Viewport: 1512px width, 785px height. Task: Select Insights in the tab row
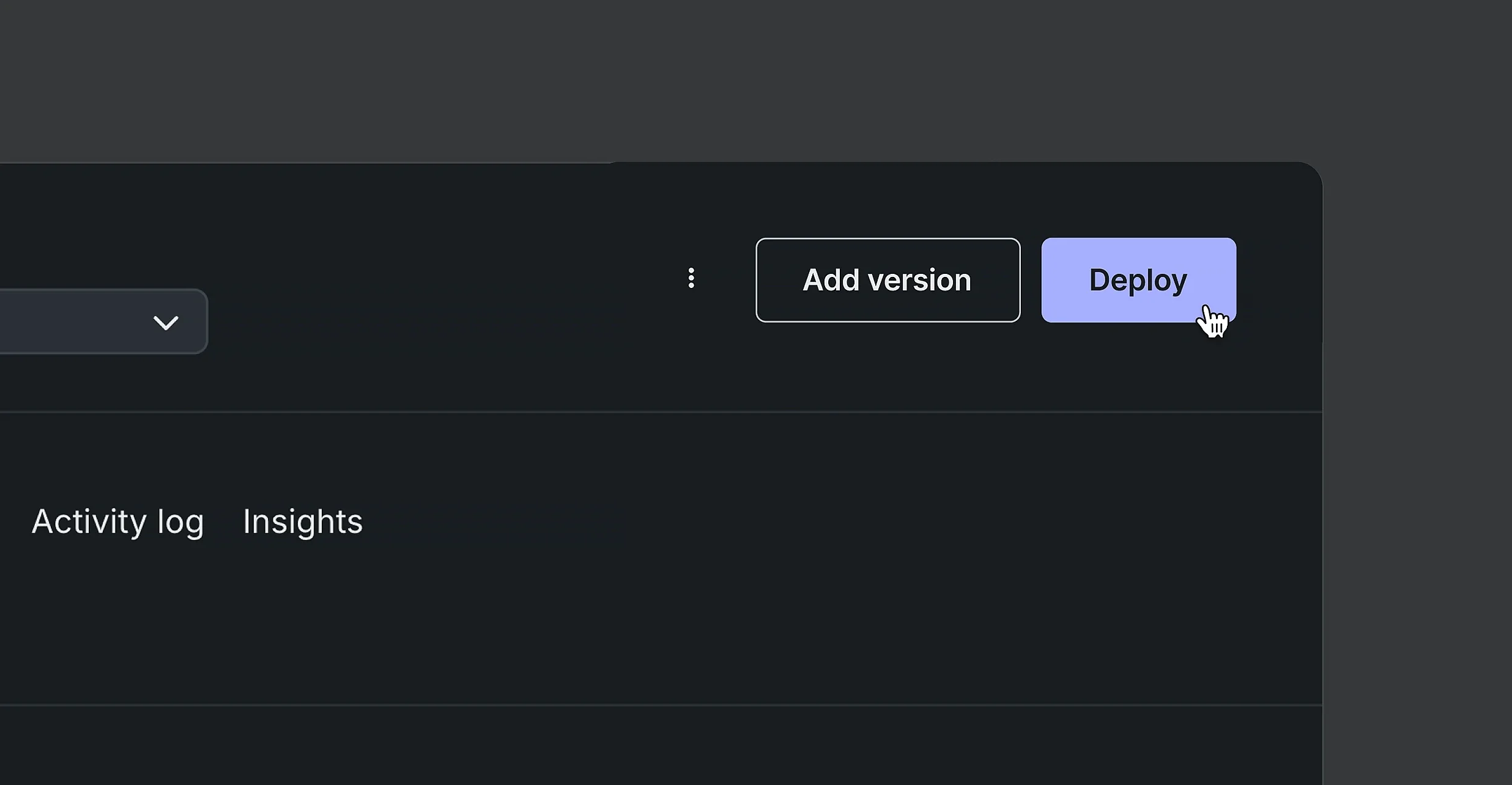303,521
